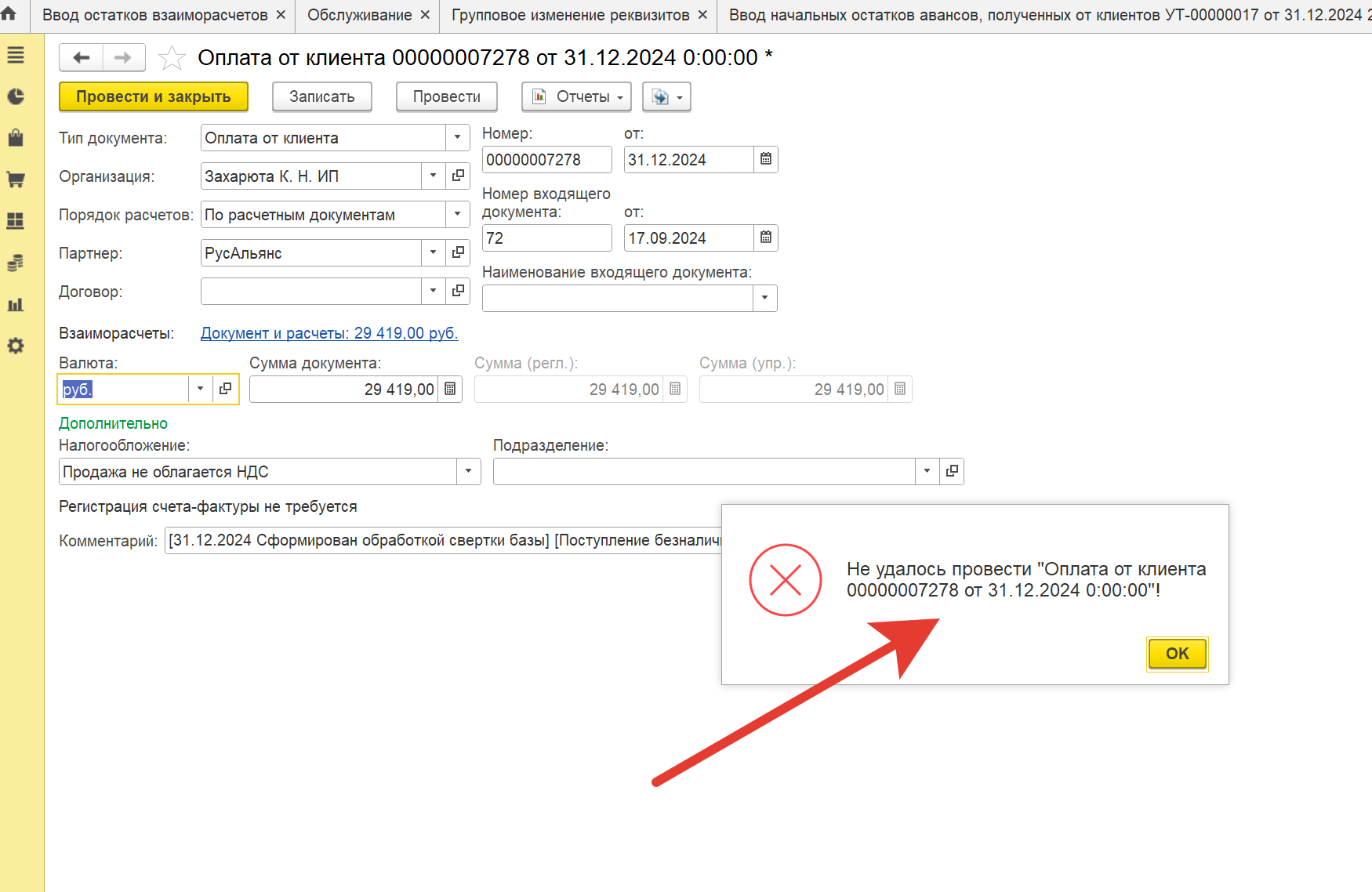Screen dimensions: 1372x892
Task: Expand the Налогообложение dropdown
Action: click(468, 472)
